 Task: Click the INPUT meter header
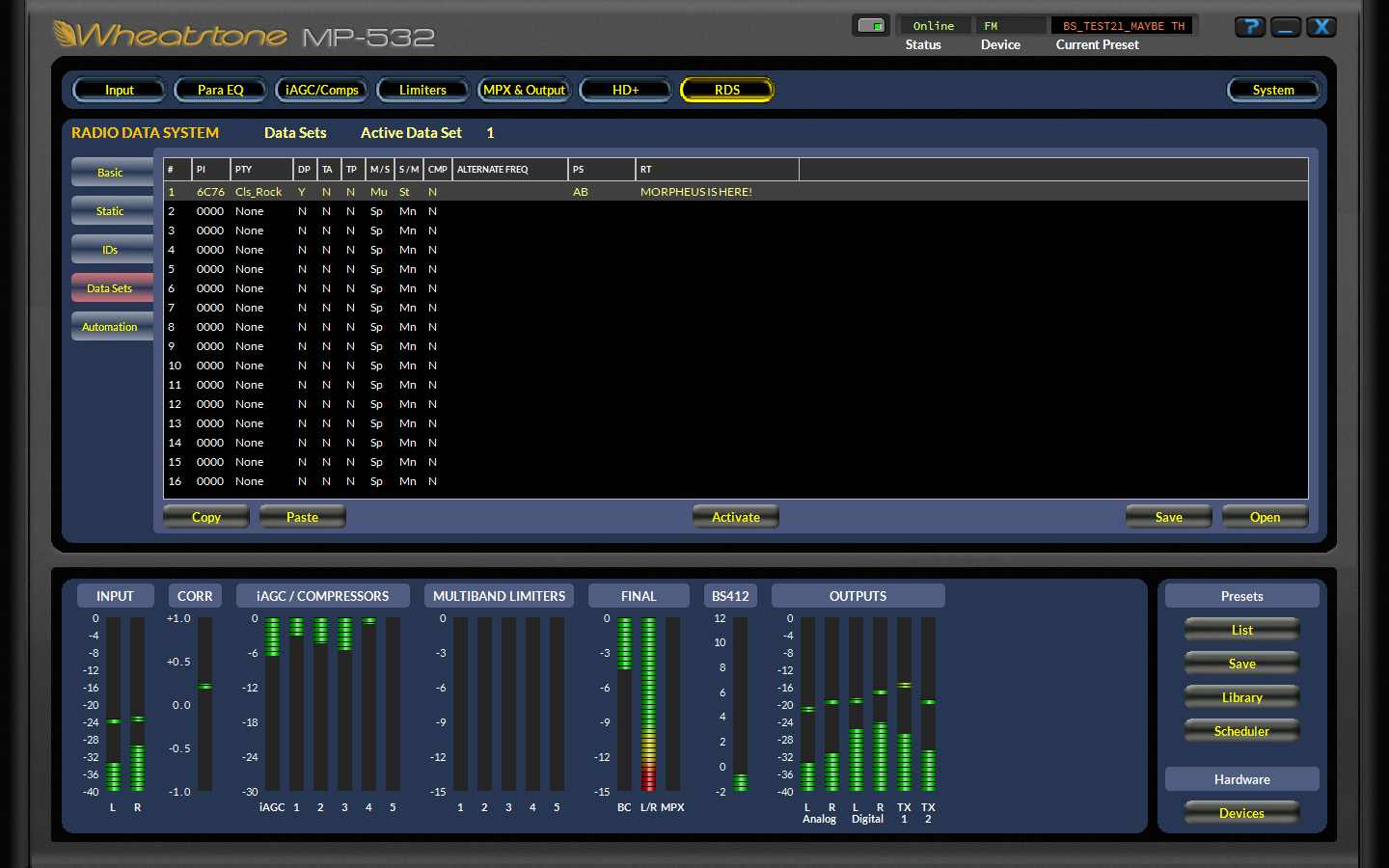(115, 596)
